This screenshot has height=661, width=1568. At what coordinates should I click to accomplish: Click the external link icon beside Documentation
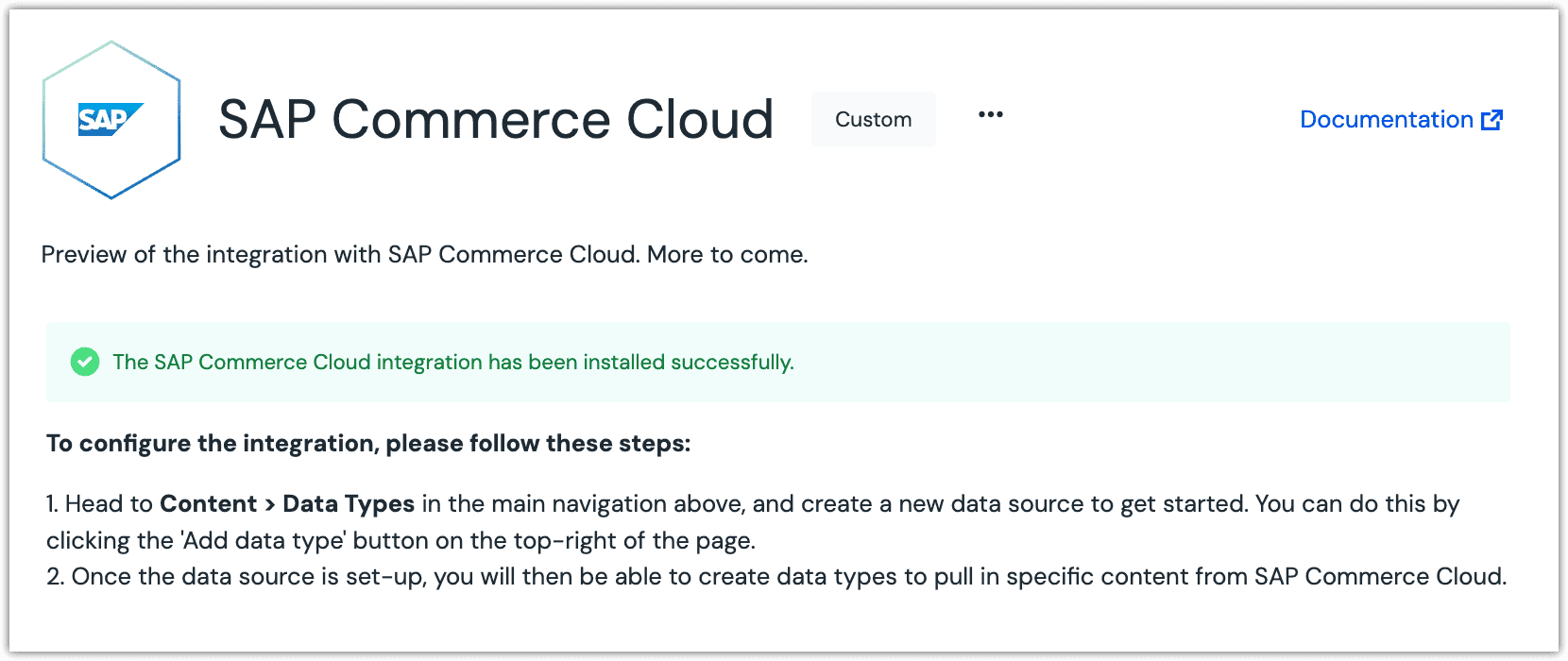click(1492, 120)
